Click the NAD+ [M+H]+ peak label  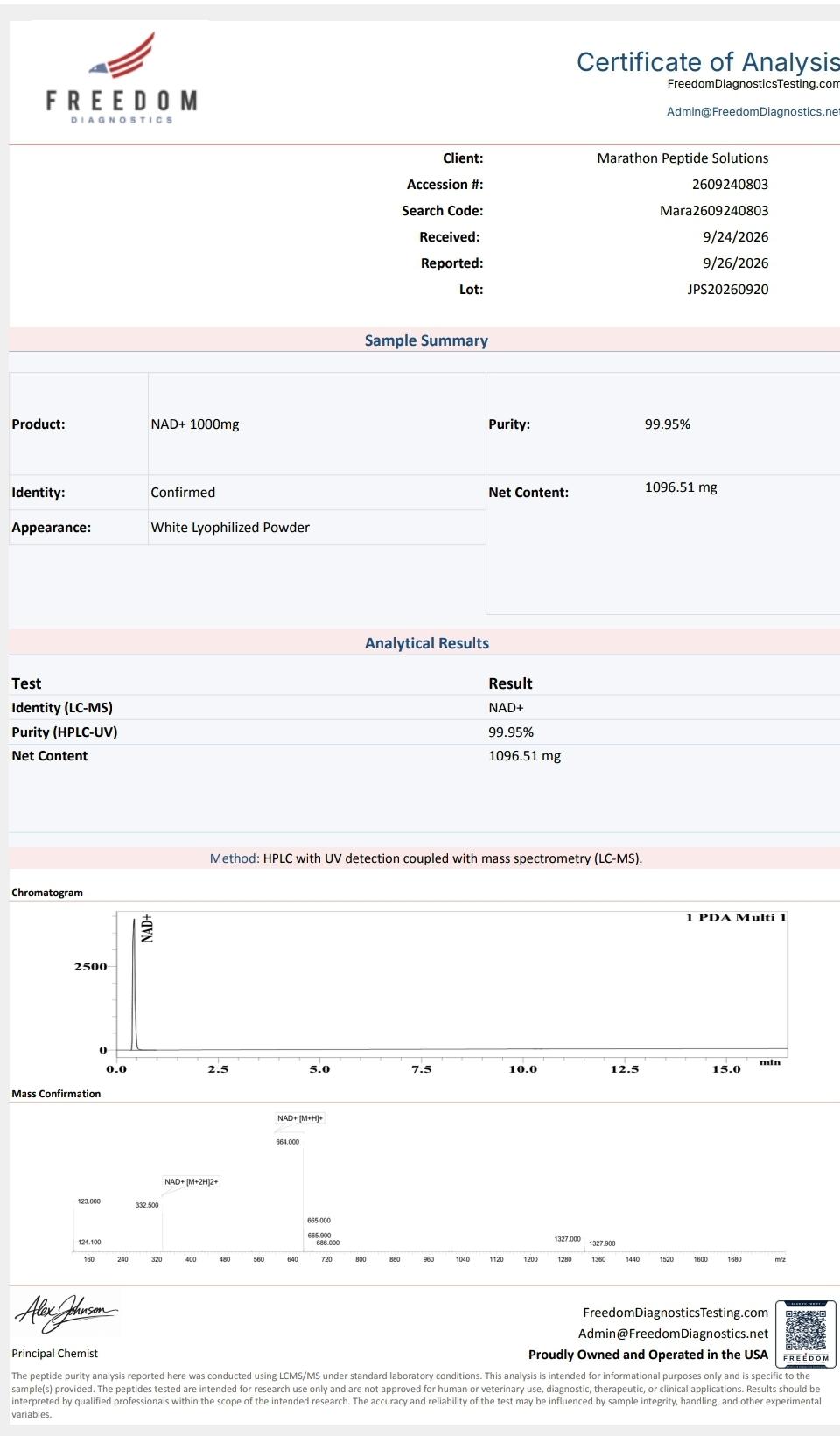(300, 1118)
